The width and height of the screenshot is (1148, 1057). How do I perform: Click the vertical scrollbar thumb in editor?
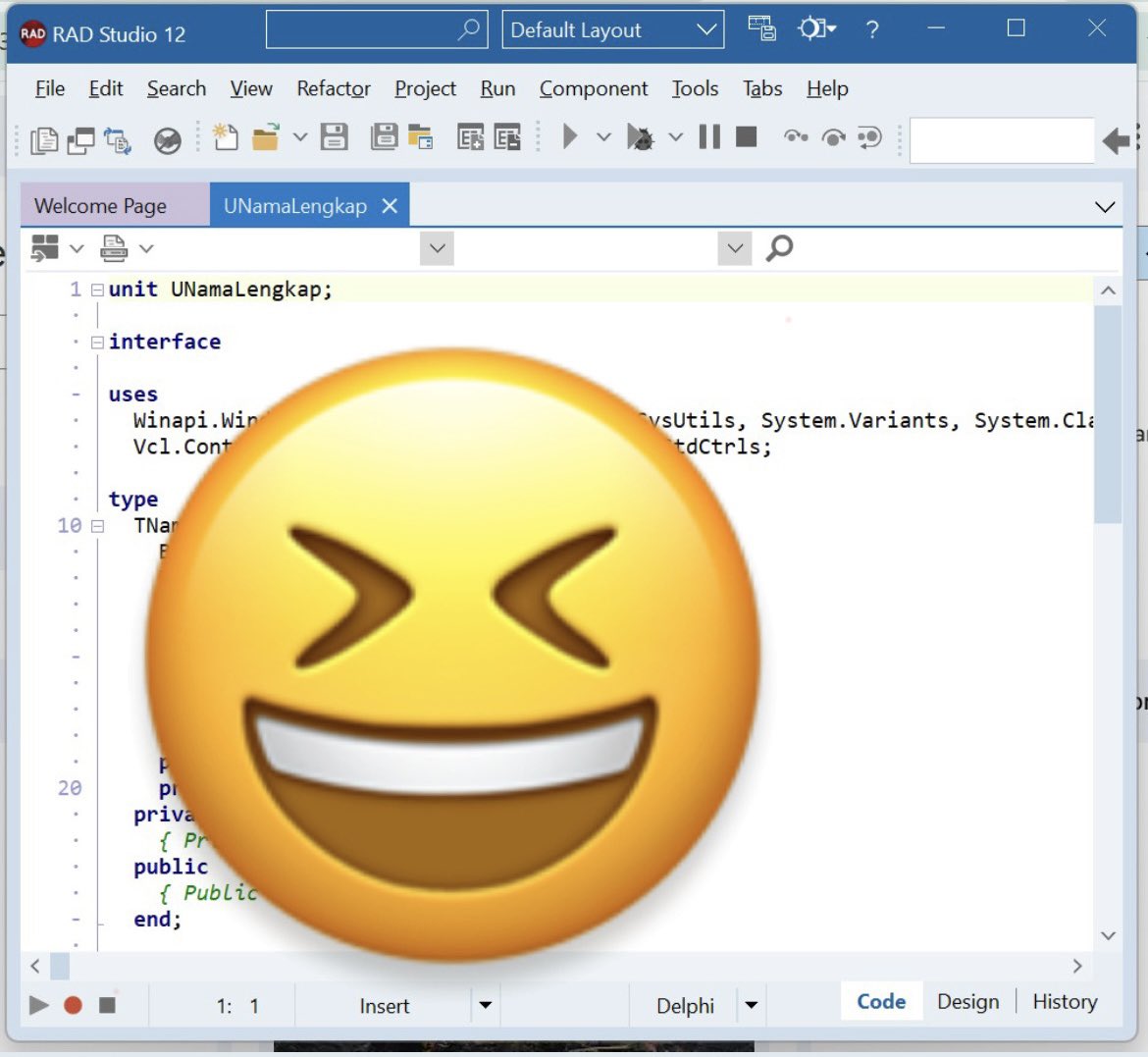tap(1108, 414)
